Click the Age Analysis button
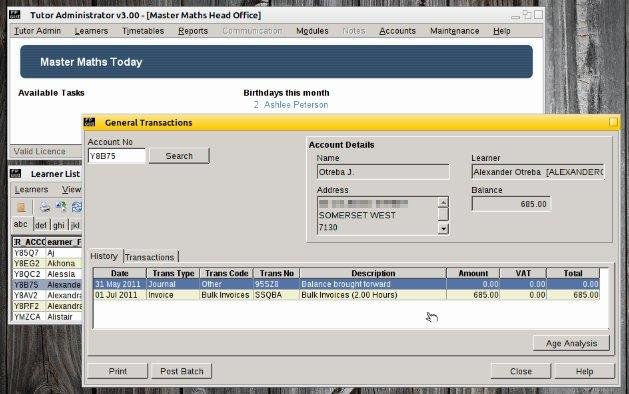The image size is (629, 394). point(571,343)
